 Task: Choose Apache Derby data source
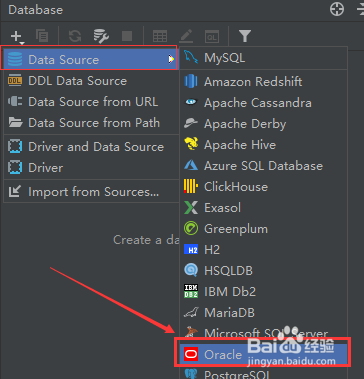[264, 124]
